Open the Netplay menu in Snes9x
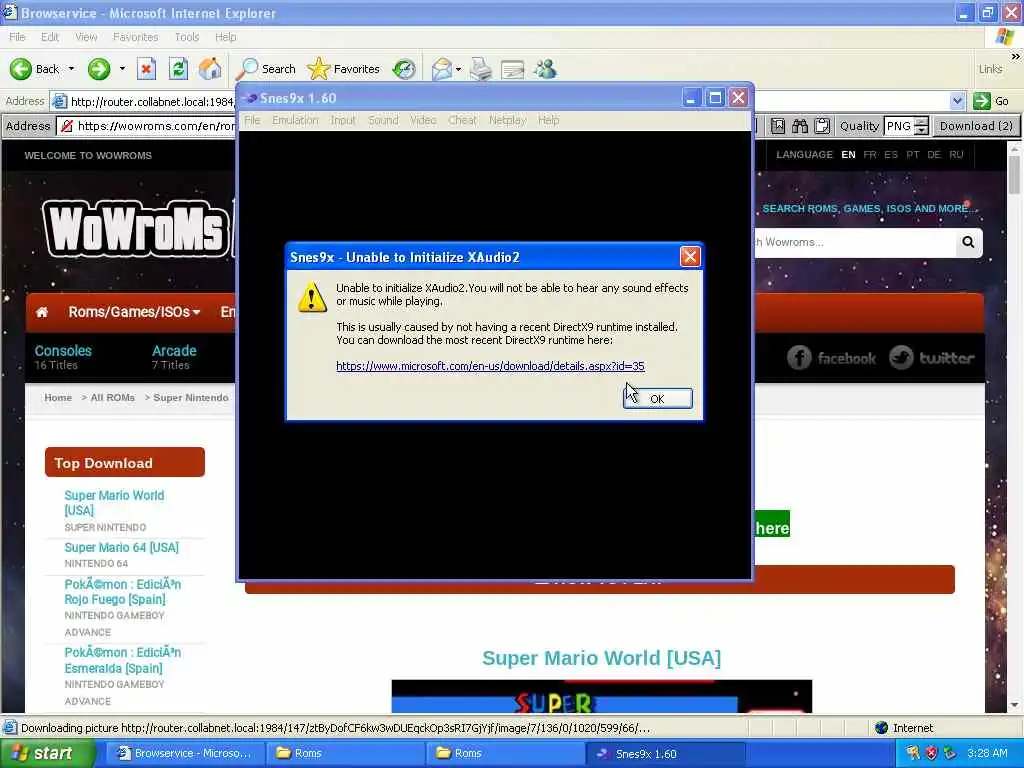Screen dimensions: 1024x768 tap(507, 120)
